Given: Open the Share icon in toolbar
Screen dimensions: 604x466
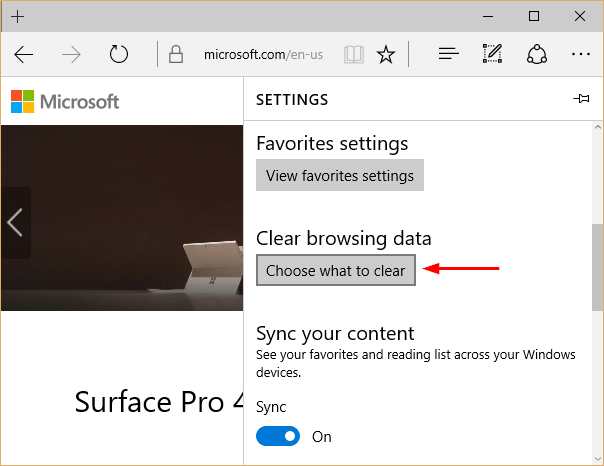Looking at the screenshot, I should pyautogui.click(x=537, y=55).
